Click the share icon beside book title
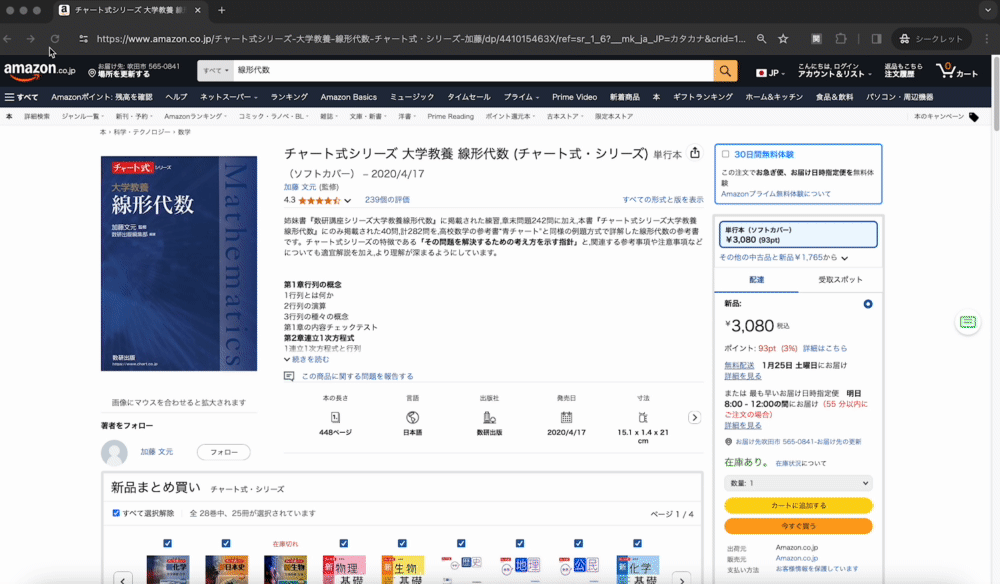The height and width of the screenshot is (584, 1000). 695,153
